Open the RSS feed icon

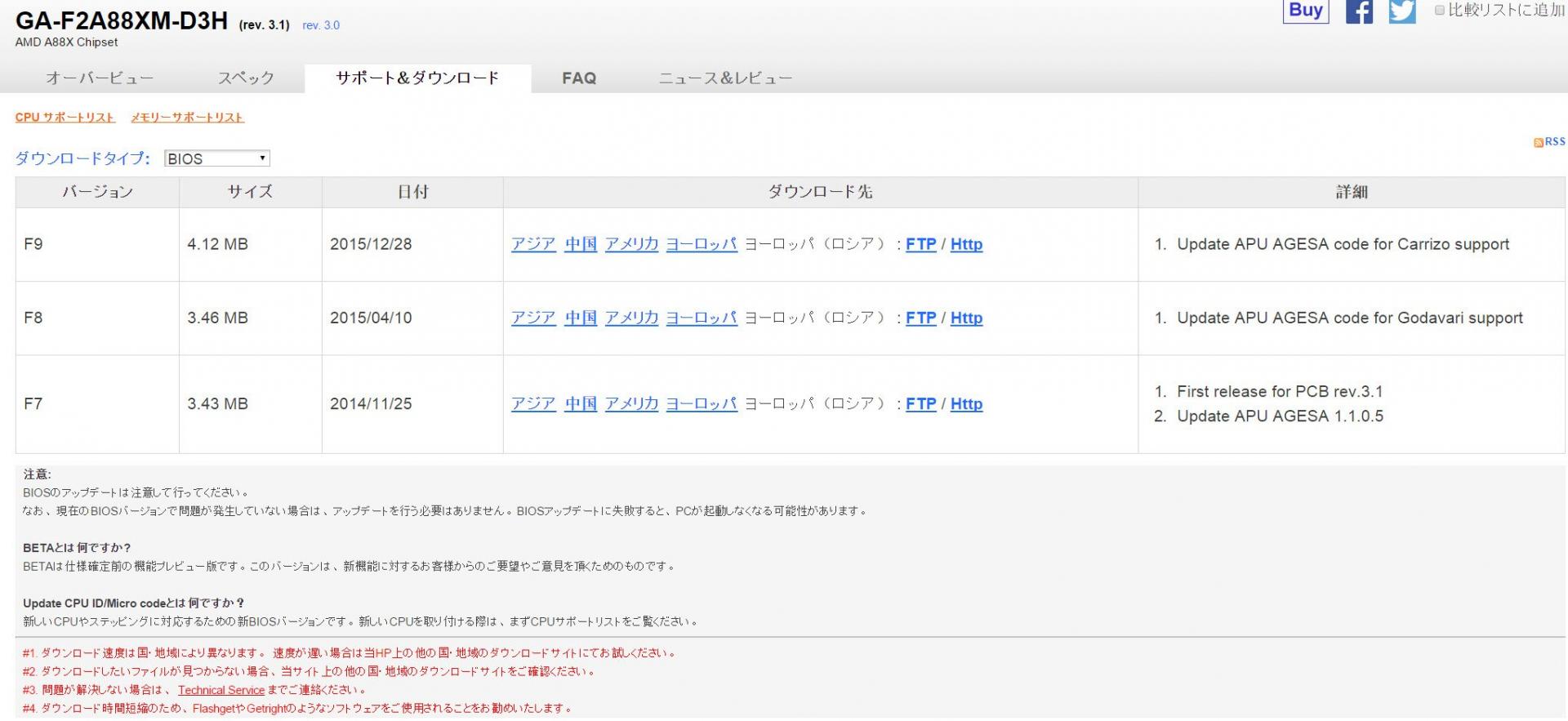(x=1538, y=143)
